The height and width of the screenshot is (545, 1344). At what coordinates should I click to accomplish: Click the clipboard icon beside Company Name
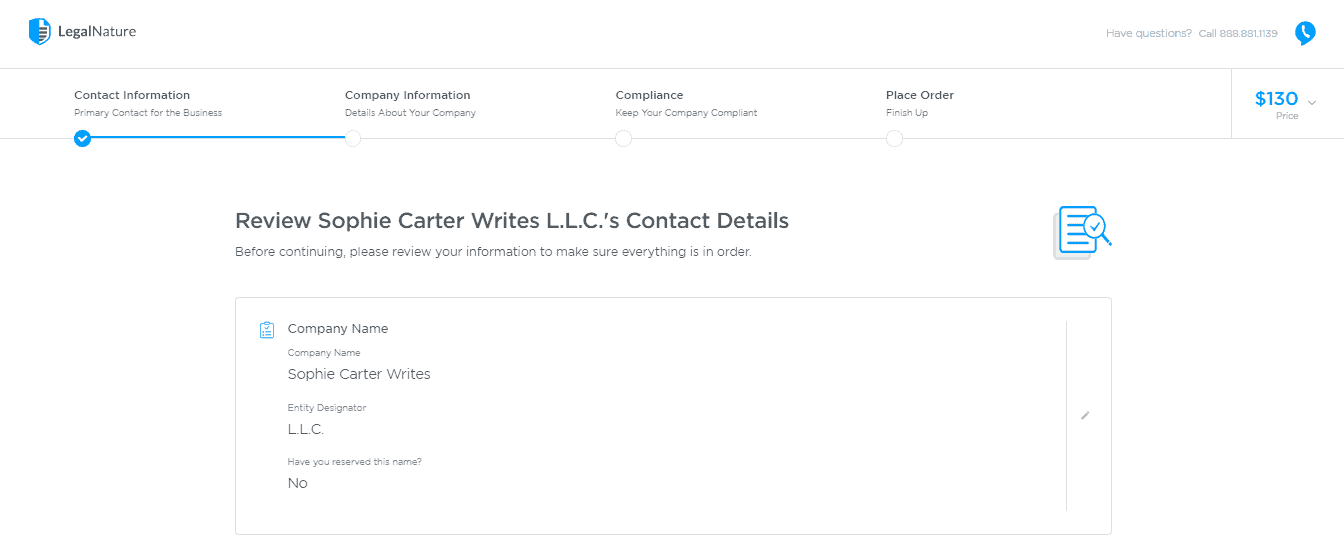[267, 329]
